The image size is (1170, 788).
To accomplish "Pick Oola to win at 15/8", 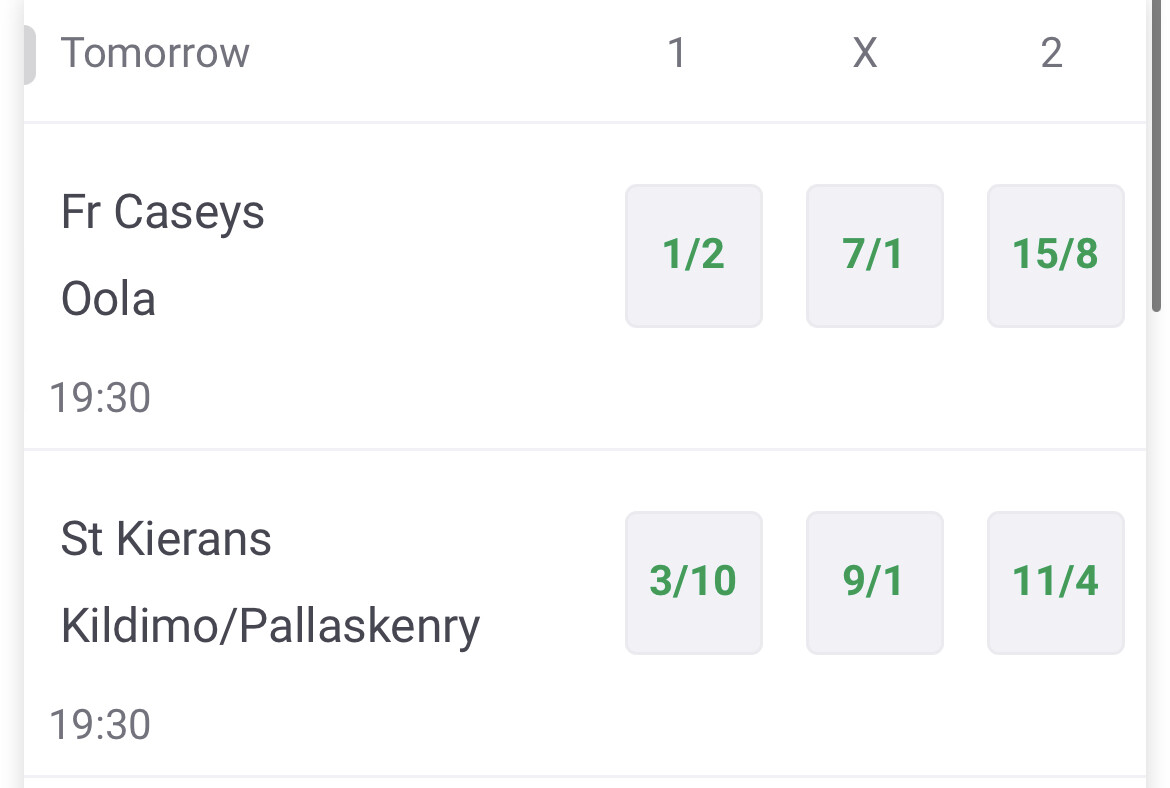I will (1055, 255).
